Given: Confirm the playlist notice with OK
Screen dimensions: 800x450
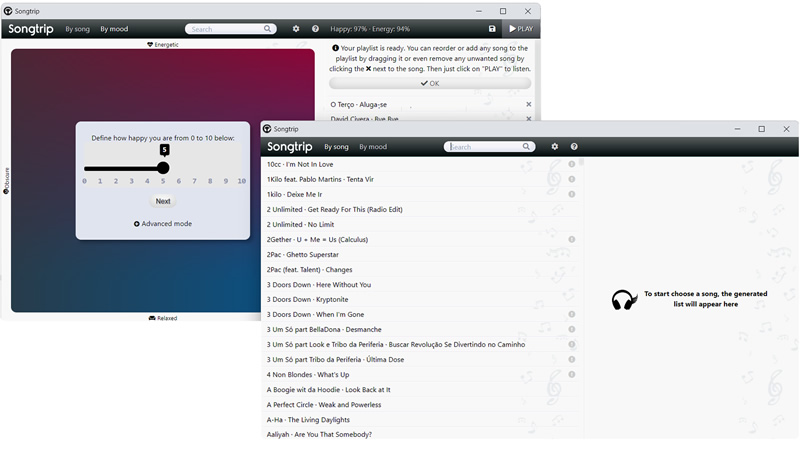Looking at the screenshot, I should coord(430,83).
